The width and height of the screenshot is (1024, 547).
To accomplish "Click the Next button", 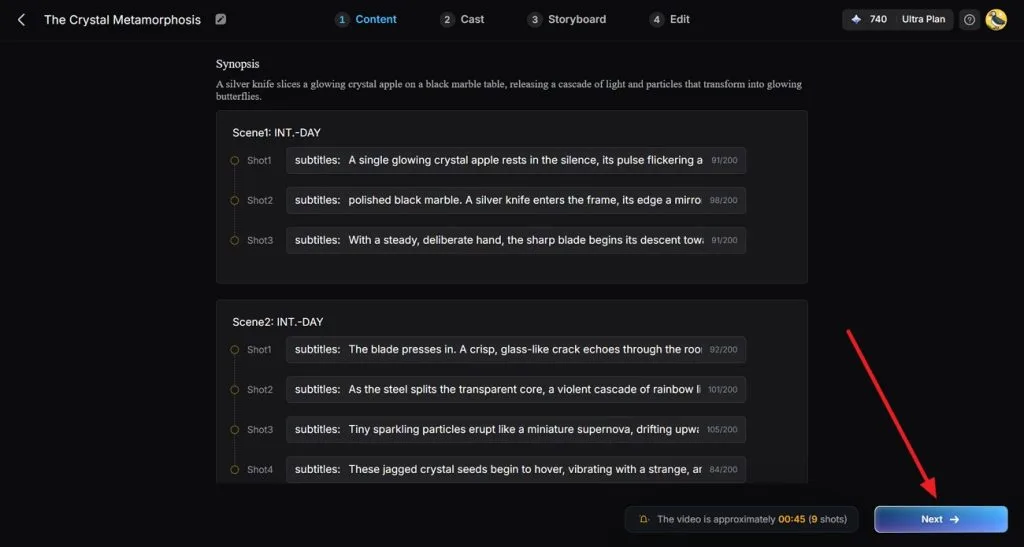I will click(941, 520).
